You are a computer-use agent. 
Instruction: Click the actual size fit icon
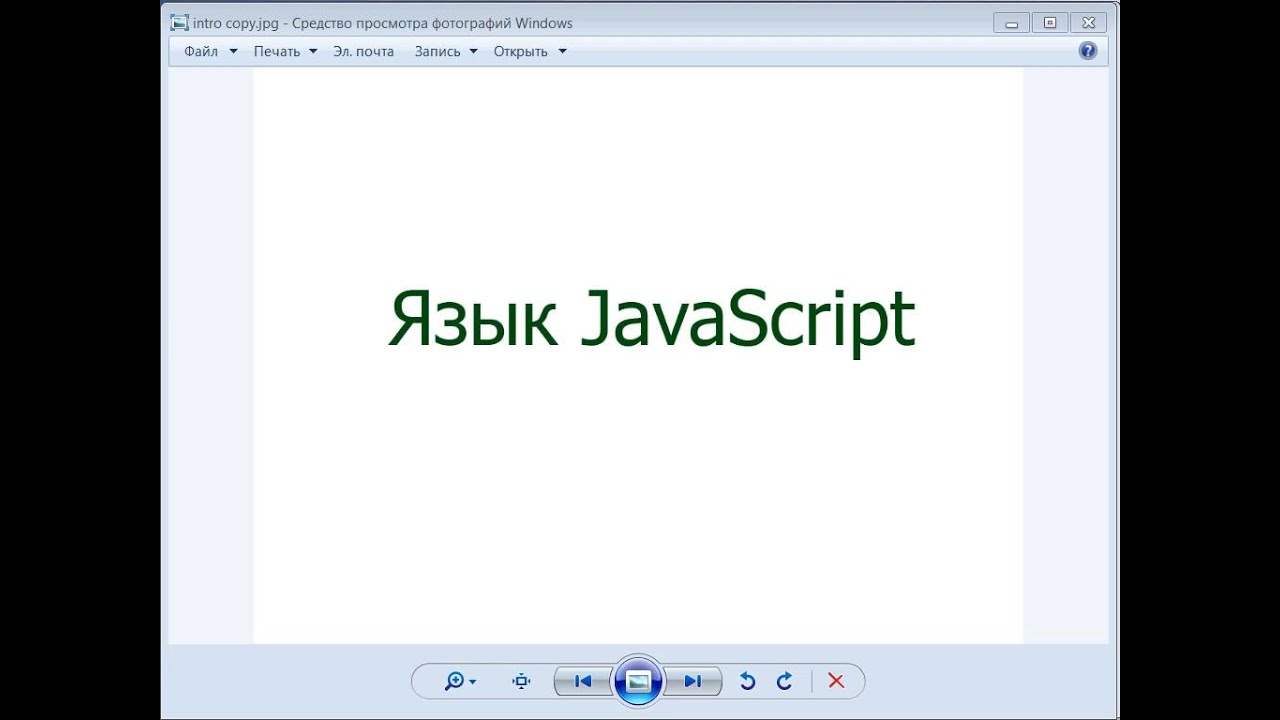pos(521,681)
